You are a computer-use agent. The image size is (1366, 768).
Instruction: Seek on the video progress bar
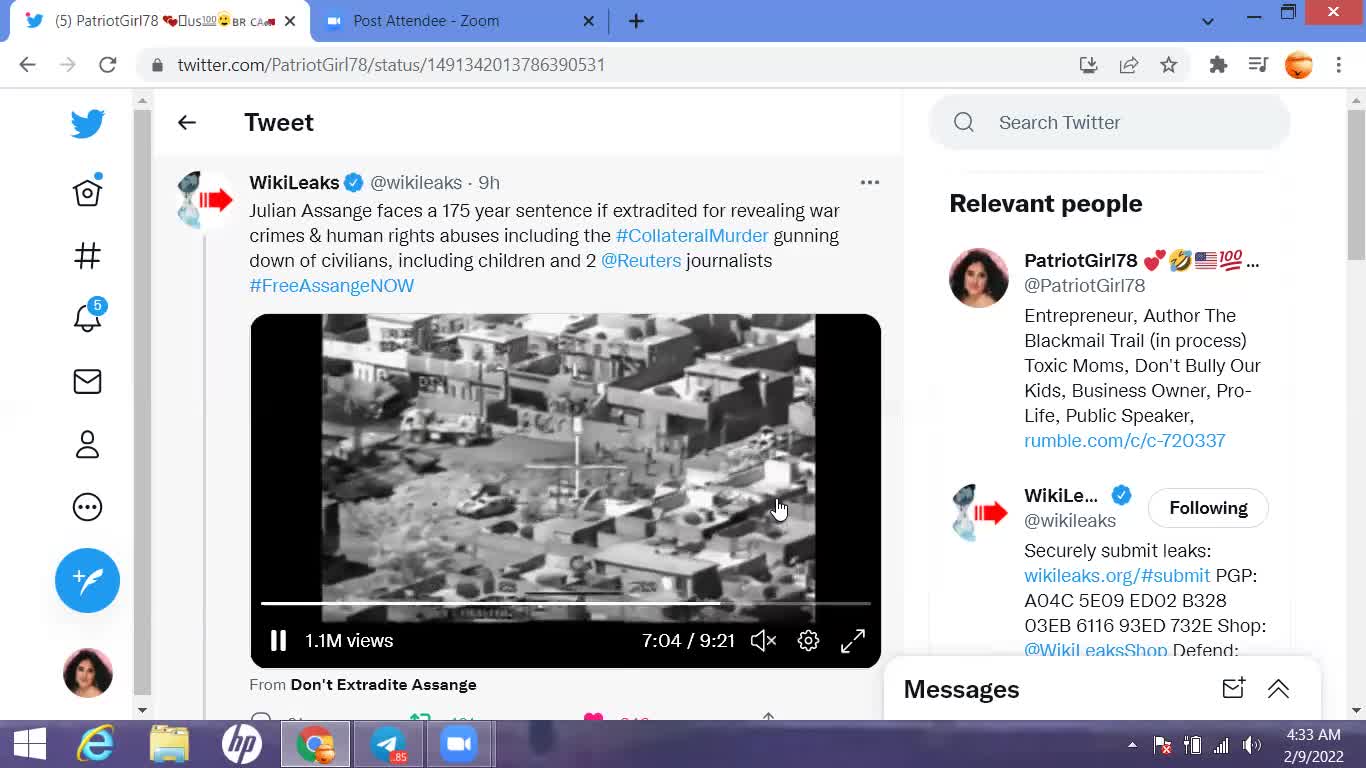[x=565, y=603]
